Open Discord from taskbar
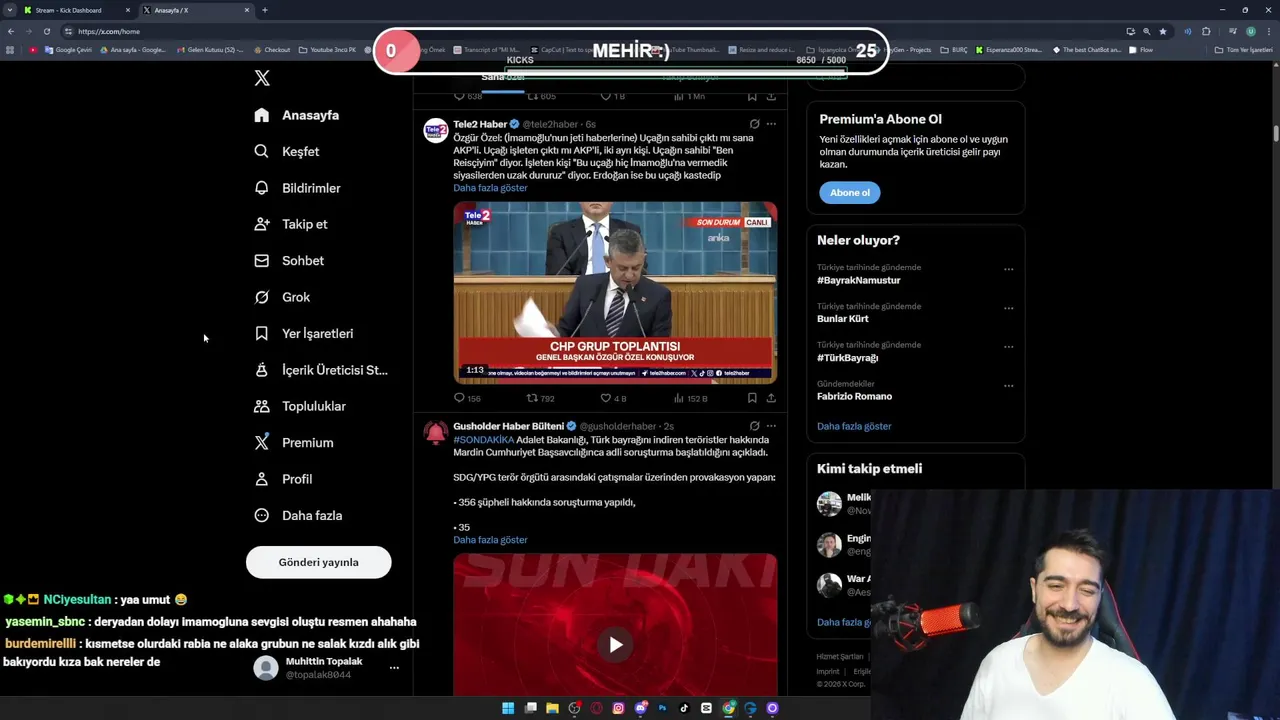Screen dimensions: 1280x720 click(x=640, y=708)
